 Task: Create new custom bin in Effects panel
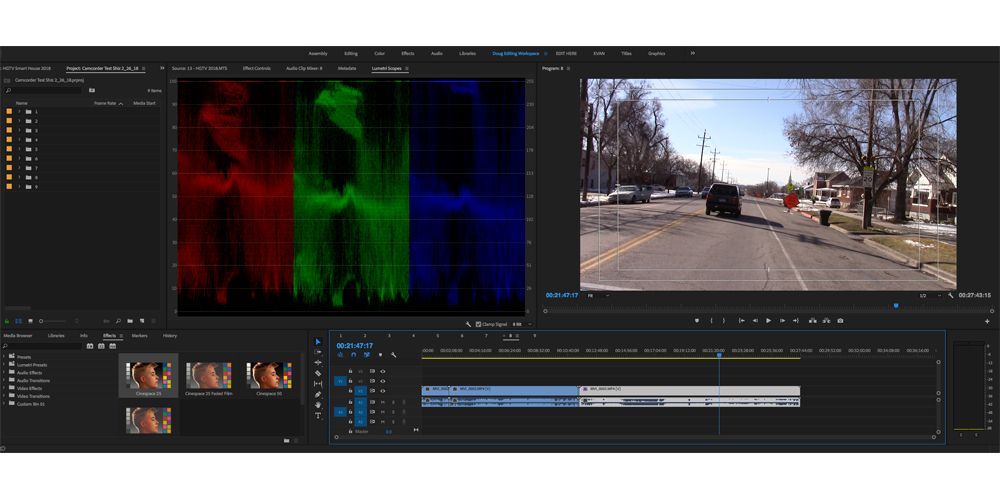pyautogui.click(x=286, y=440)
